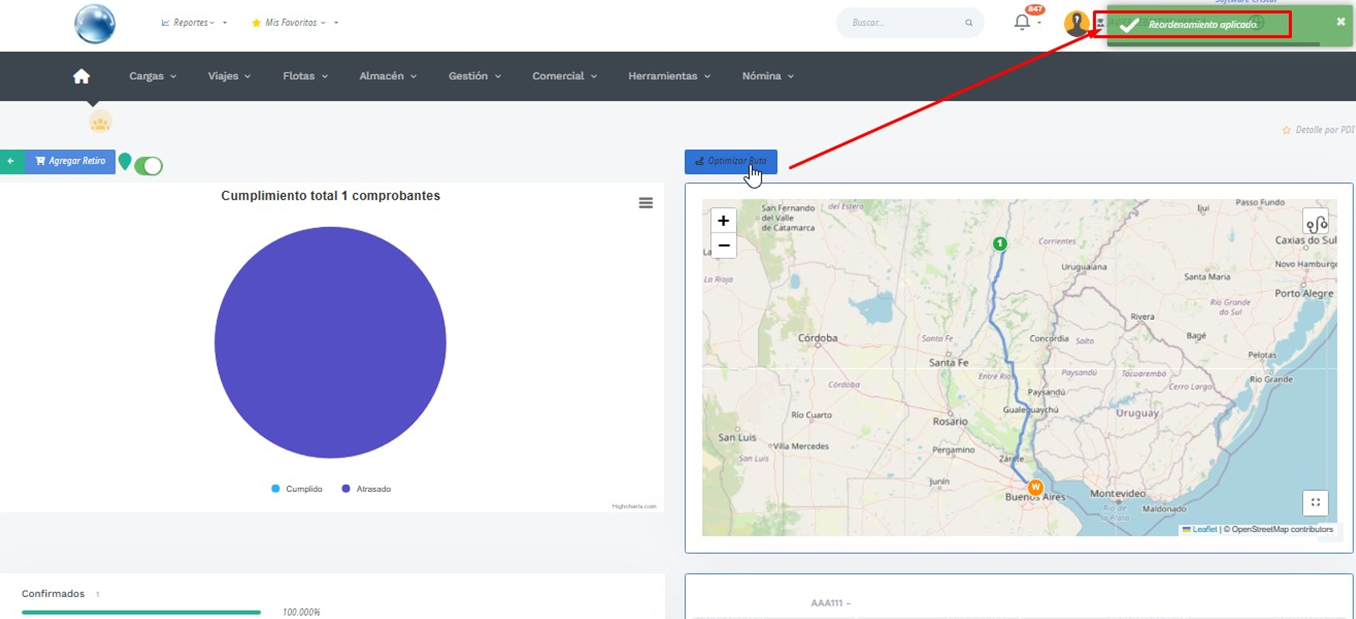Screen dimensions: 1356x619
Task: Open the notifications bell
Action: pos(1022,22)
